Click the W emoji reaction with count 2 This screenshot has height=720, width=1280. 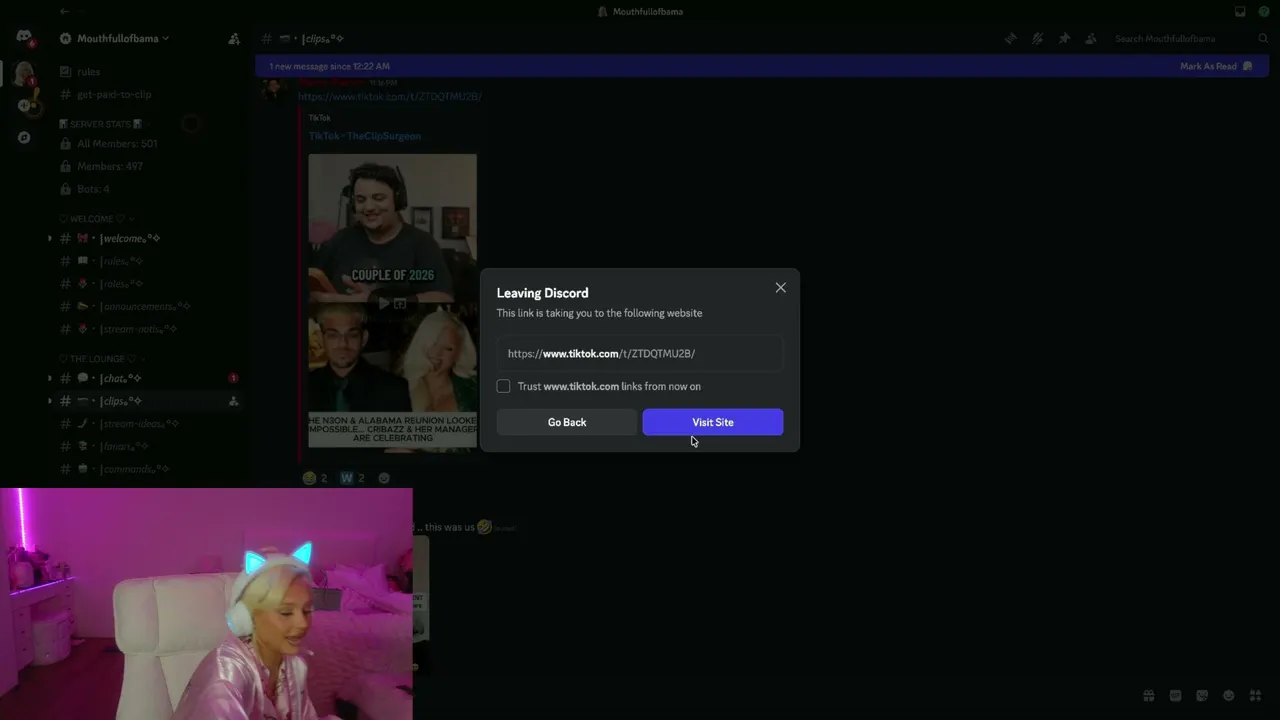(352, 478)
